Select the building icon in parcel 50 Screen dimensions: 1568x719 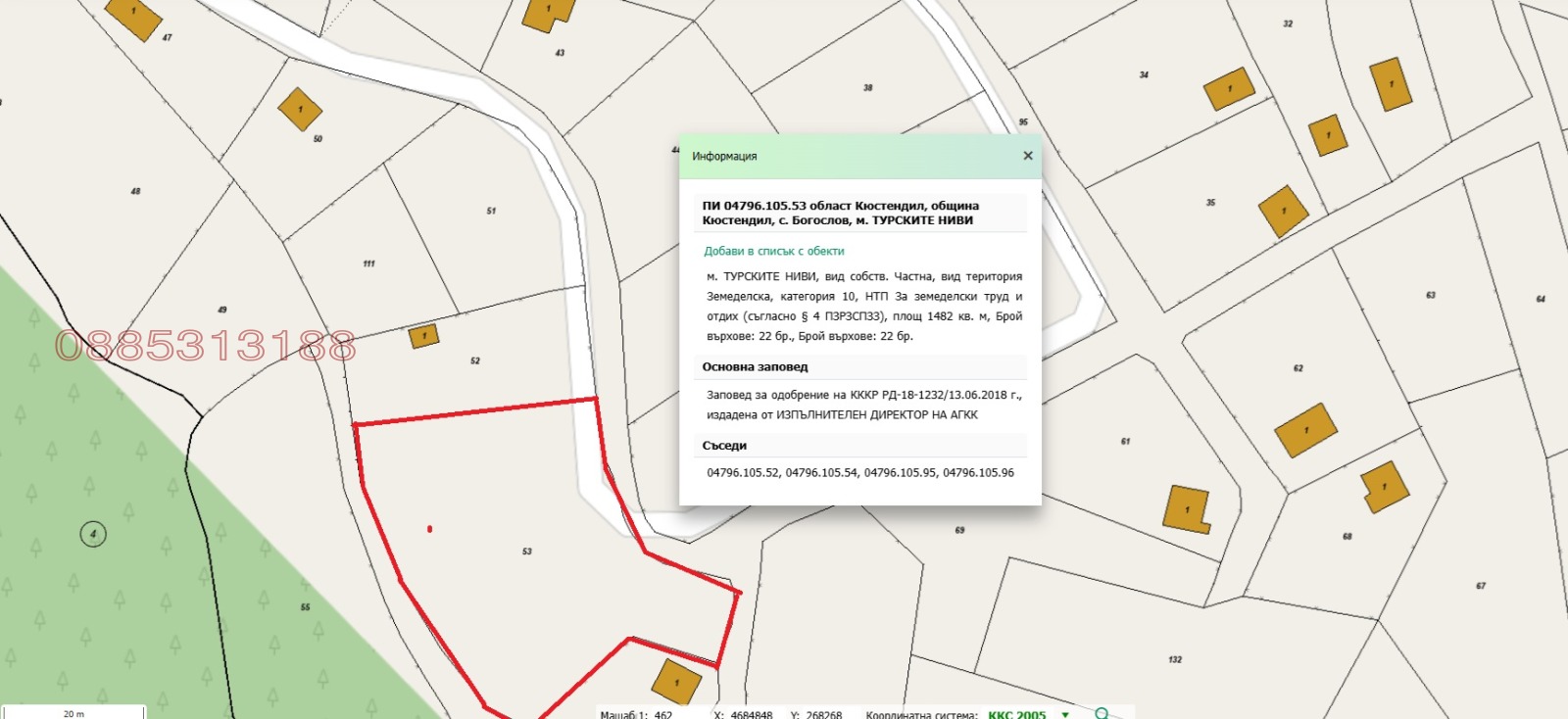[300, 109]
